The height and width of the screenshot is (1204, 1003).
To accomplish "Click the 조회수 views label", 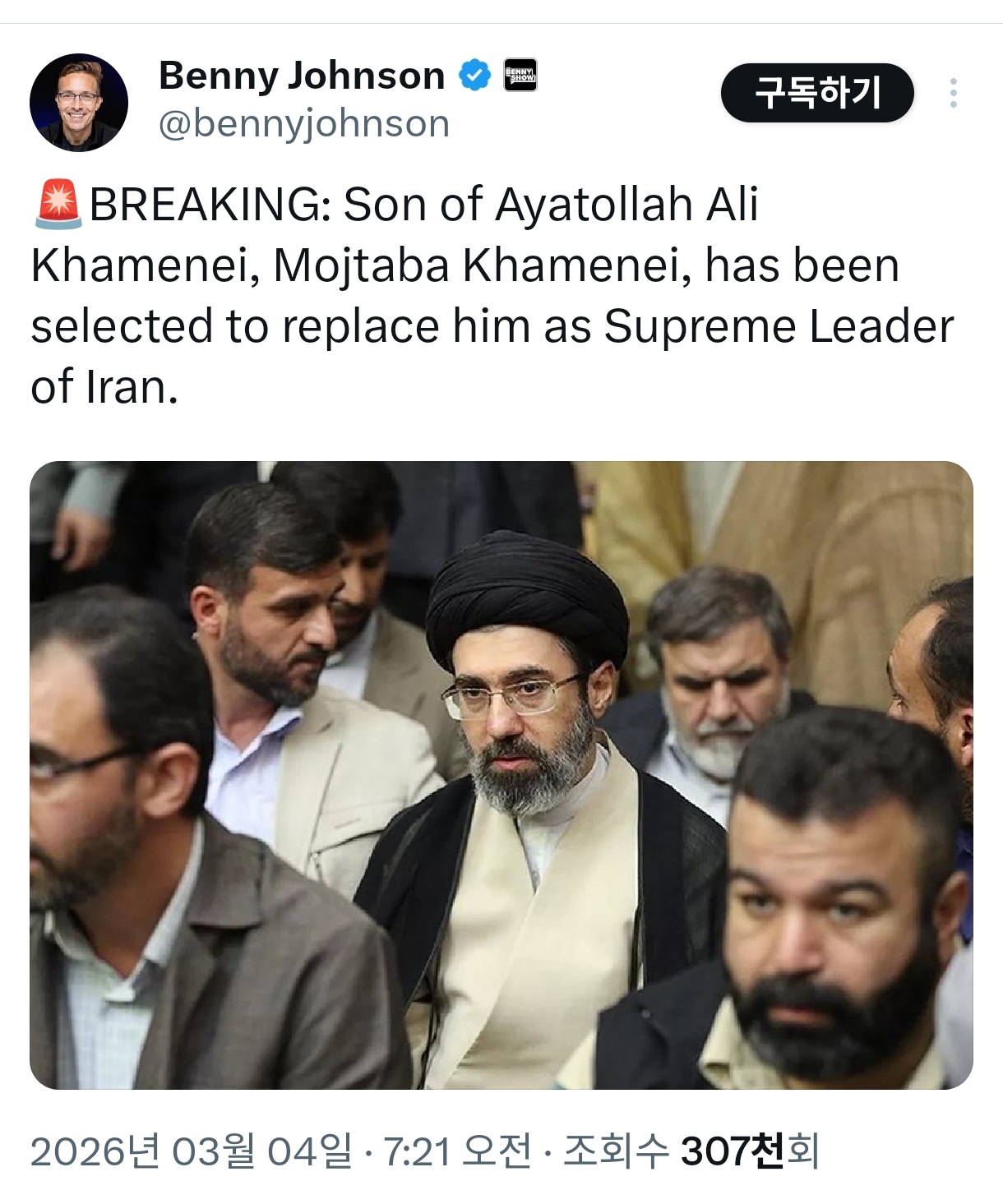I will pos(616,1151).
